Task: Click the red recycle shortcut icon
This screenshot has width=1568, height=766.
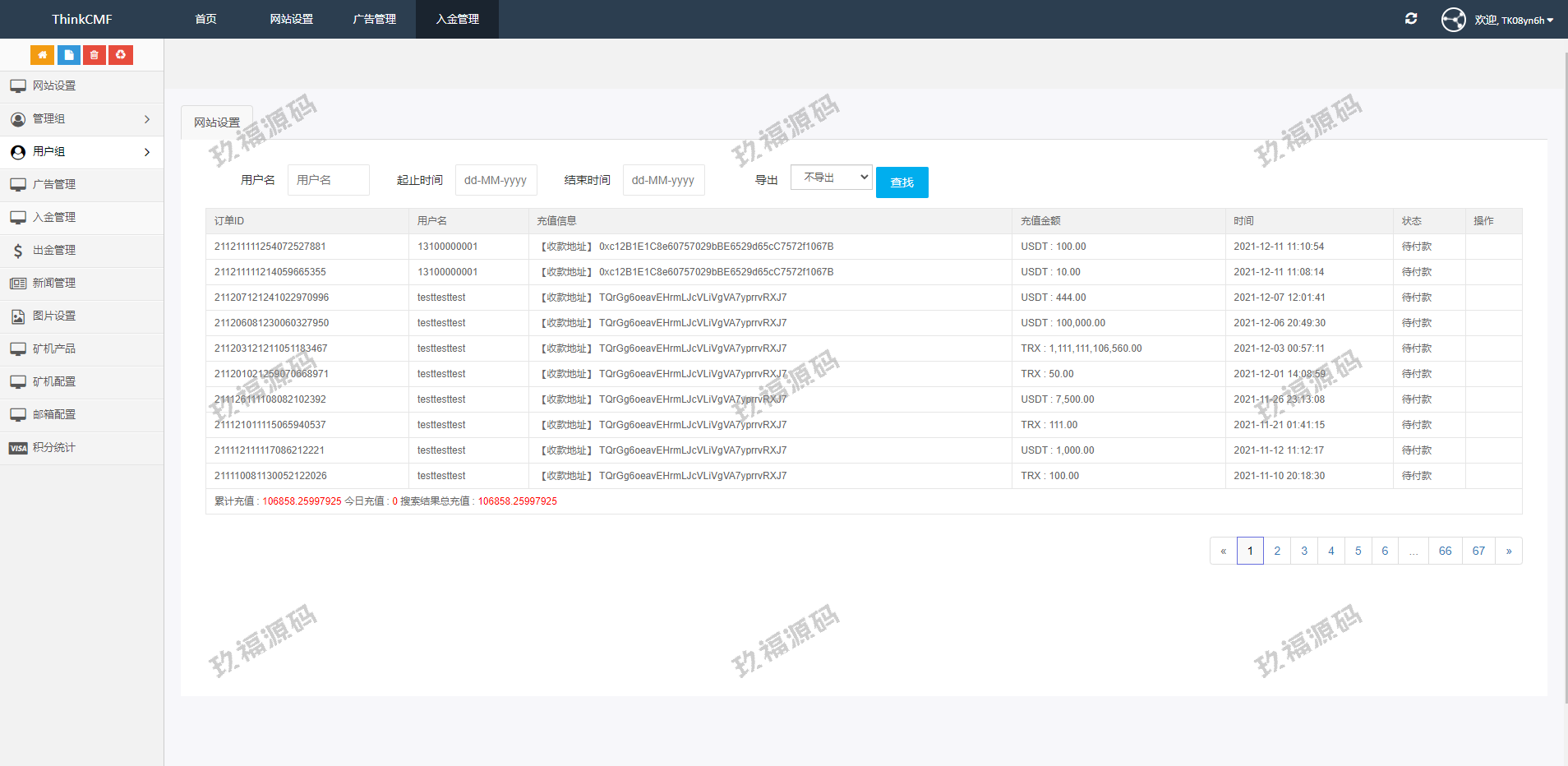Action: coord(121,55)
